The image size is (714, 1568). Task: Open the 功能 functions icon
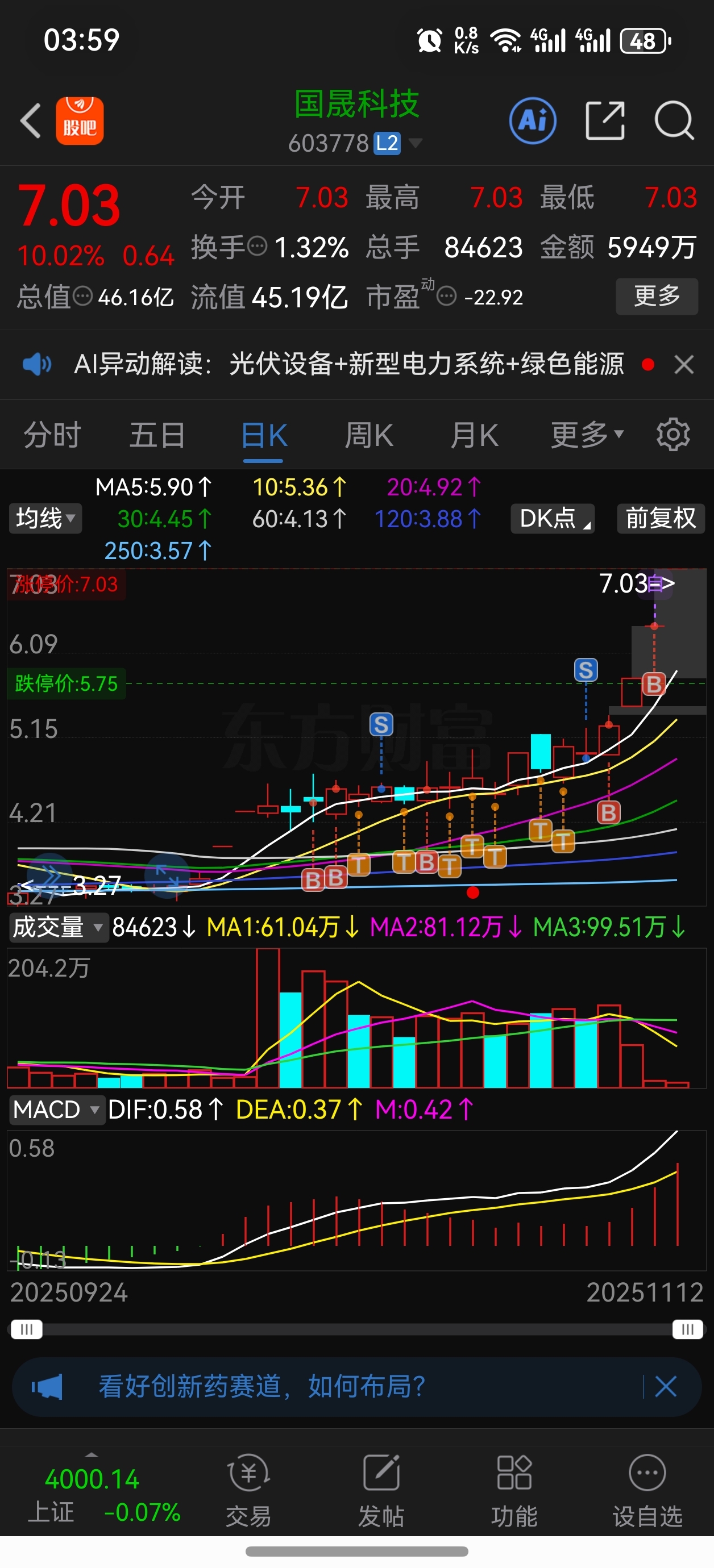click(x=514, y=1473)
